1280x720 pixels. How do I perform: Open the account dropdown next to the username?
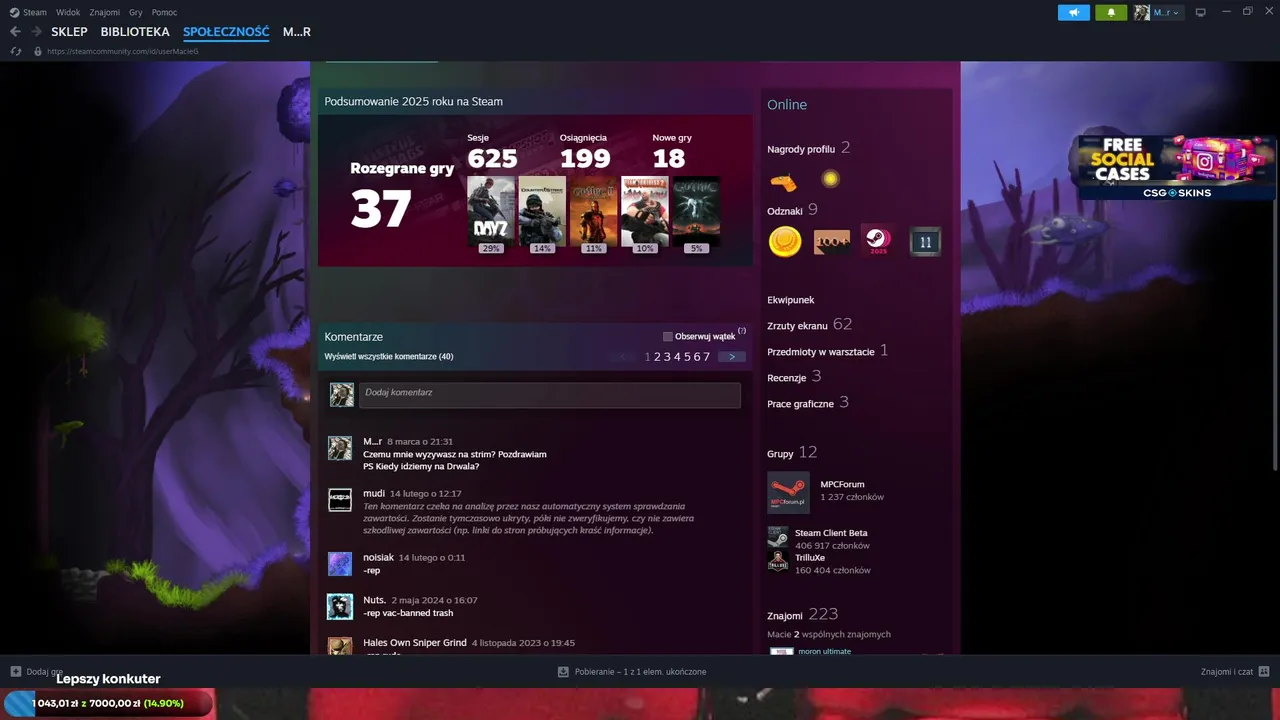point(1167,12)
